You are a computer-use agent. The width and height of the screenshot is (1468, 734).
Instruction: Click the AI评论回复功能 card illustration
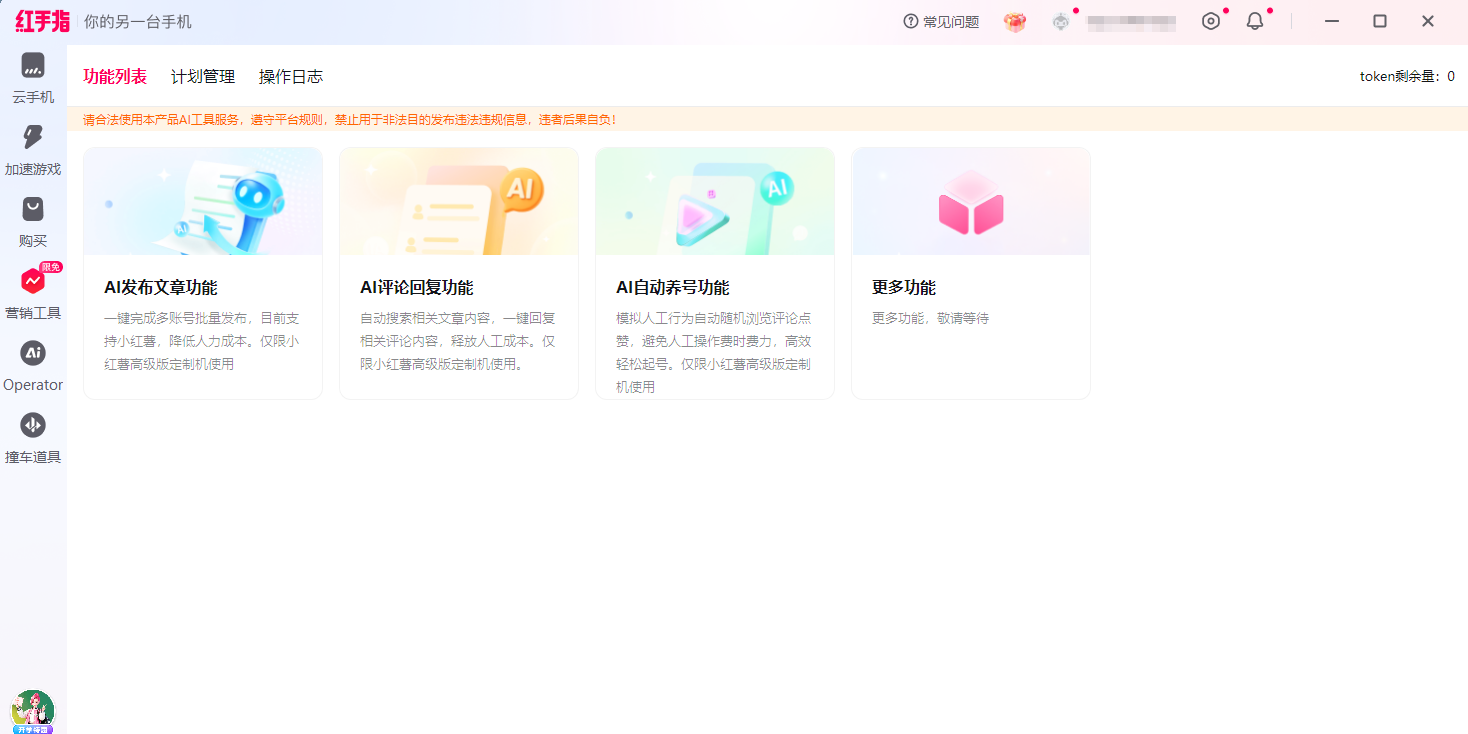tap(459, 202)
